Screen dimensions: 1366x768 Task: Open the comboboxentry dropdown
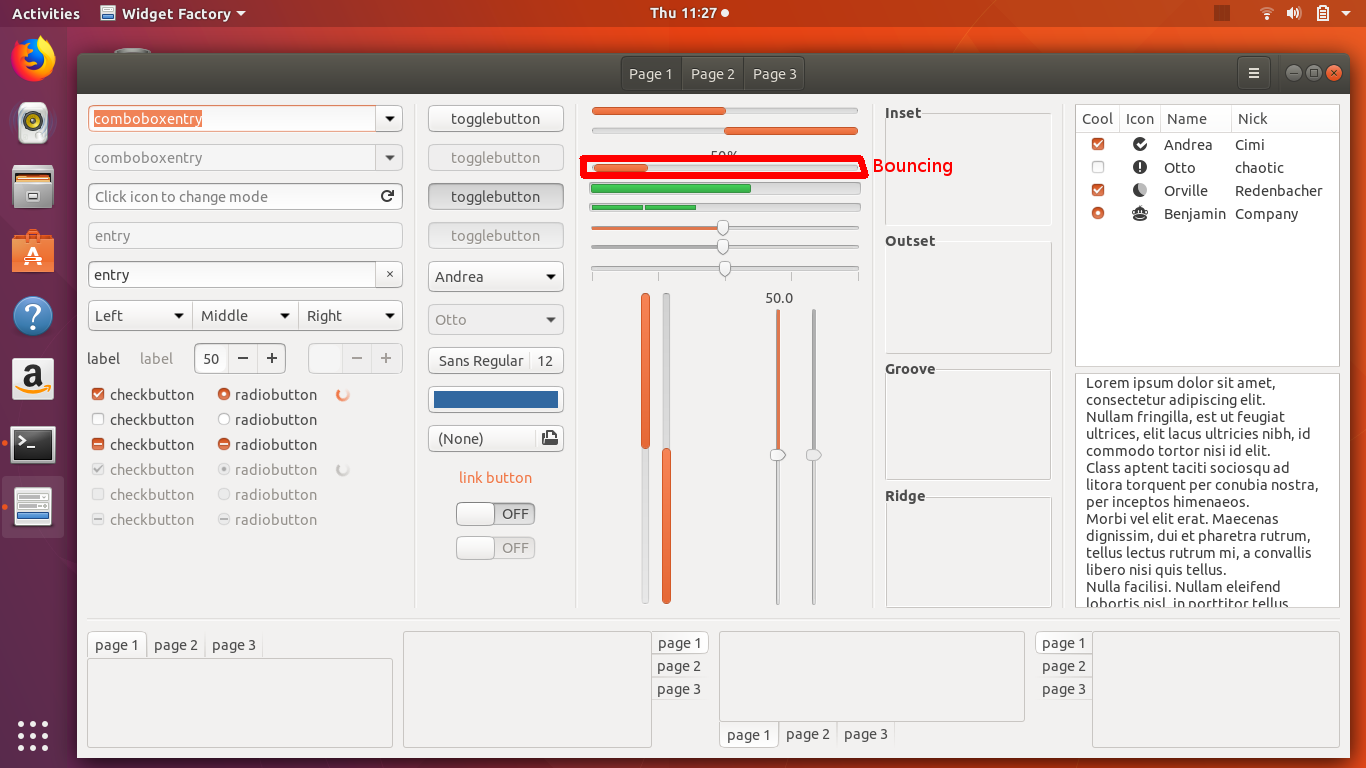point(389,118)
